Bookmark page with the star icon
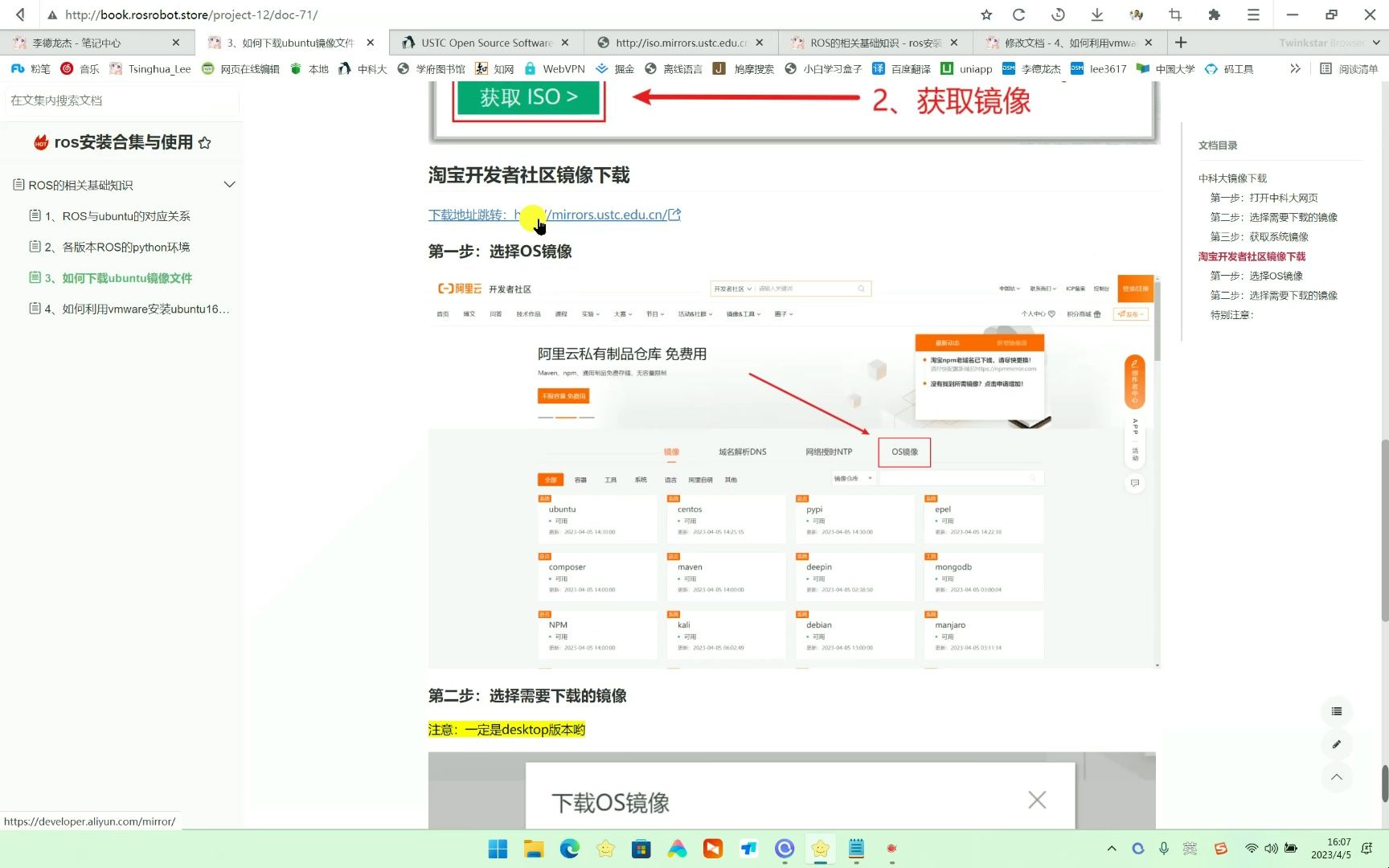This screenshot has height=868, width=1389. 986,14
